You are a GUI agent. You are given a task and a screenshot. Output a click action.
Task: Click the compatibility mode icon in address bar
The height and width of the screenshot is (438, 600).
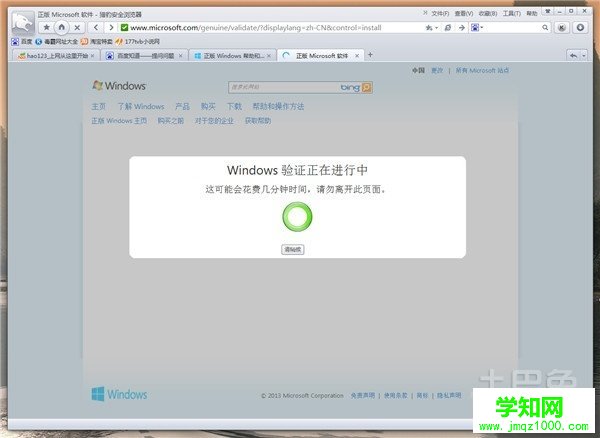(448, 28)
